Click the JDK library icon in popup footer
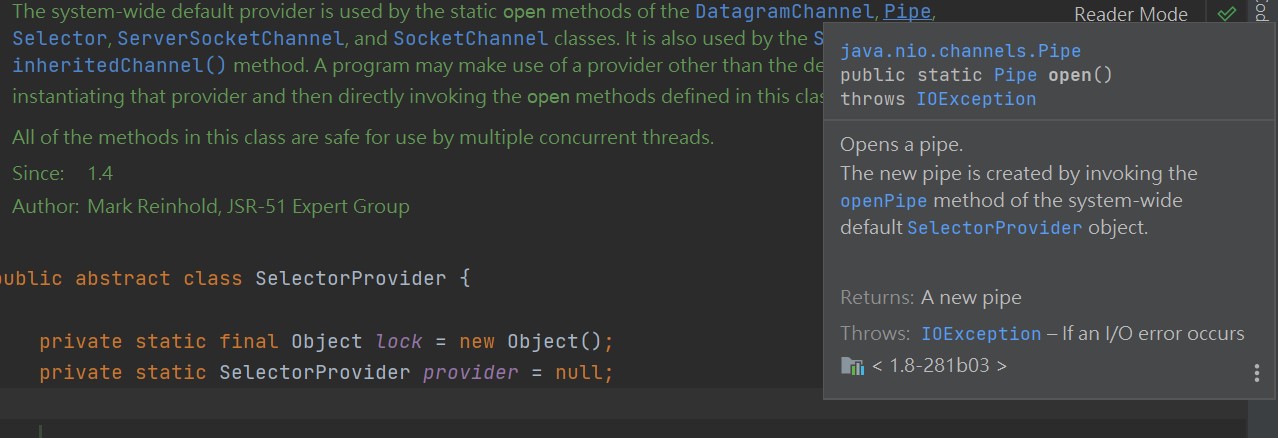 [852, 366]
